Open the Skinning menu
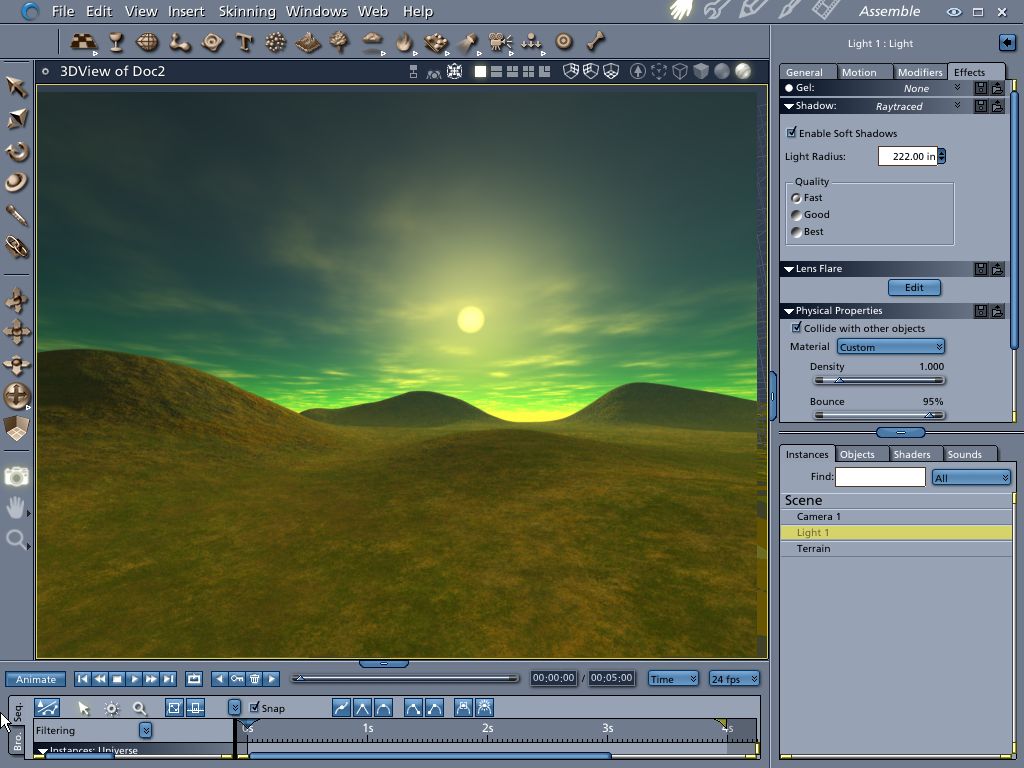The height and width of the screenshot is (768, 1024). [246, 11]
